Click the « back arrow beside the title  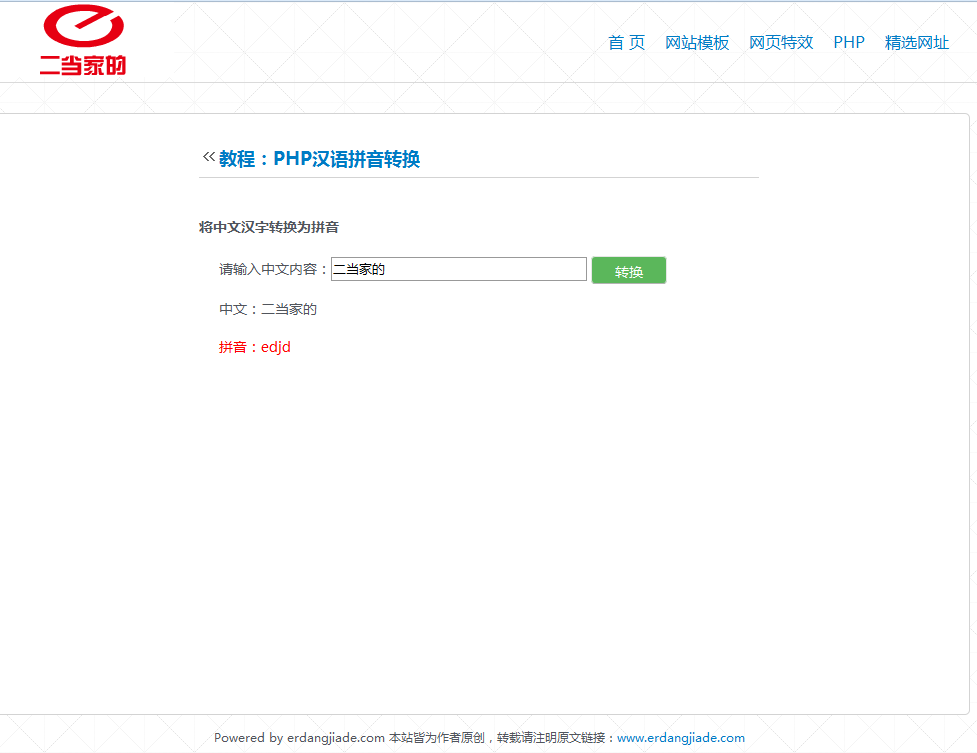click(x=209, y=157)
